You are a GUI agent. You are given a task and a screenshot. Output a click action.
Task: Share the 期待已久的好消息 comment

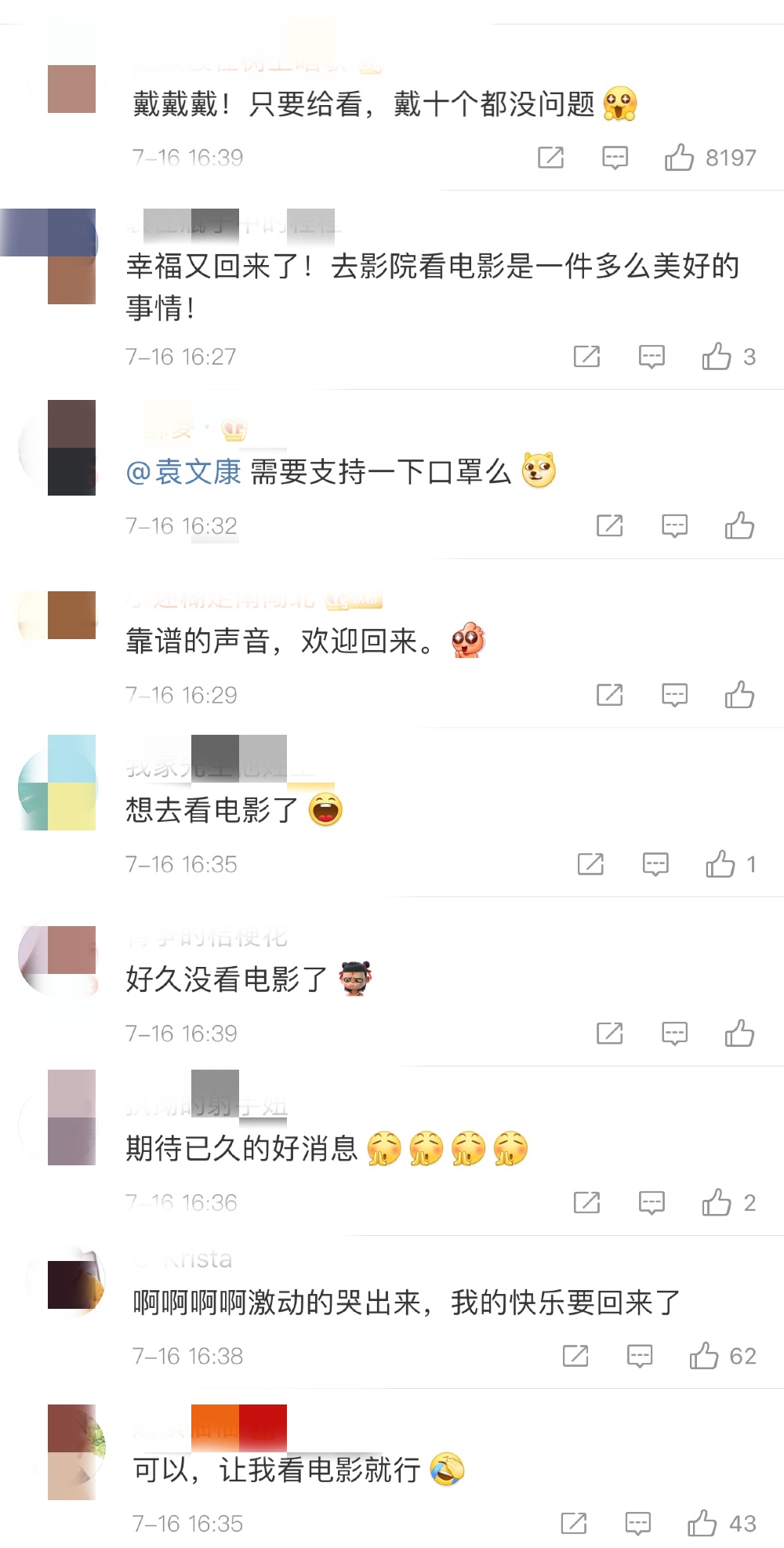tap(587, 1202)
